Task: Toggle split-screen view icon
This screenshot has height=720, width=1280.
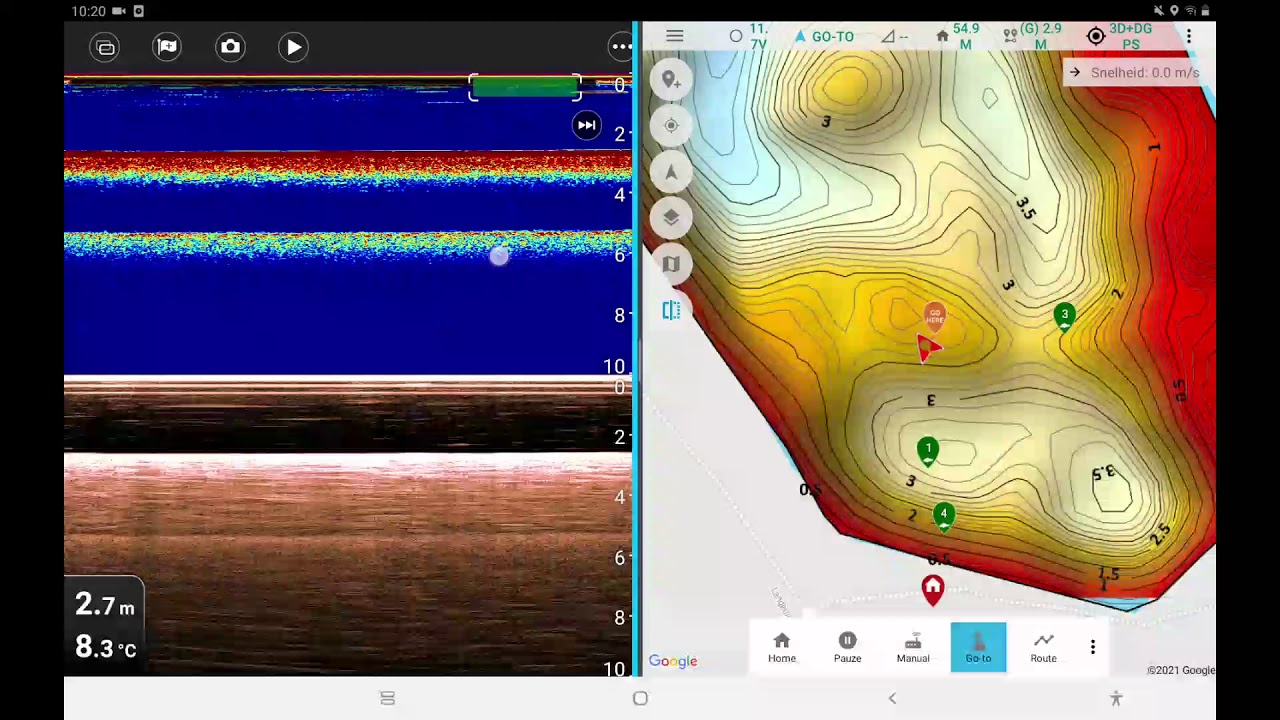Action: tap(671, 310)
